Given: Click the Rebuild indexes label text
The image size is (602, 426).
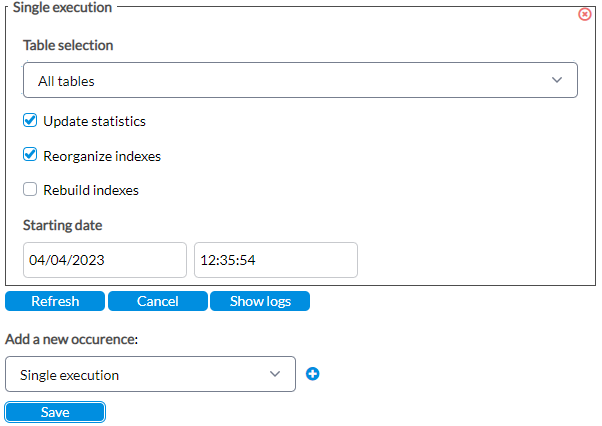Looking at the screenshot, I should coord(91,190).
